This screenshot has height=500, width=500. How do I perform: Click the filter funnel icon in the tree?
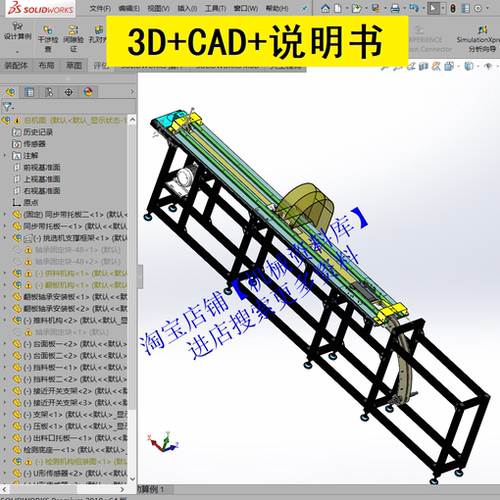[7, 107]
